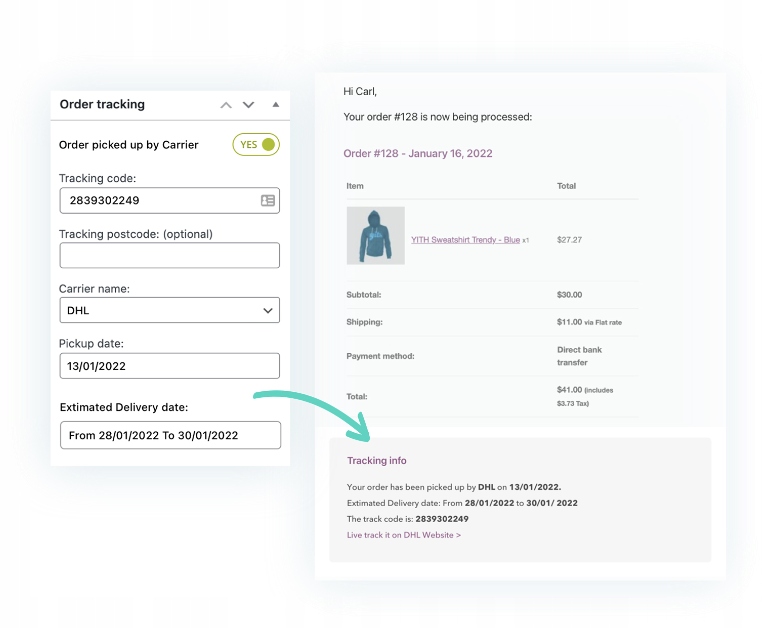Select the Pickup date field

coord(169,366)
